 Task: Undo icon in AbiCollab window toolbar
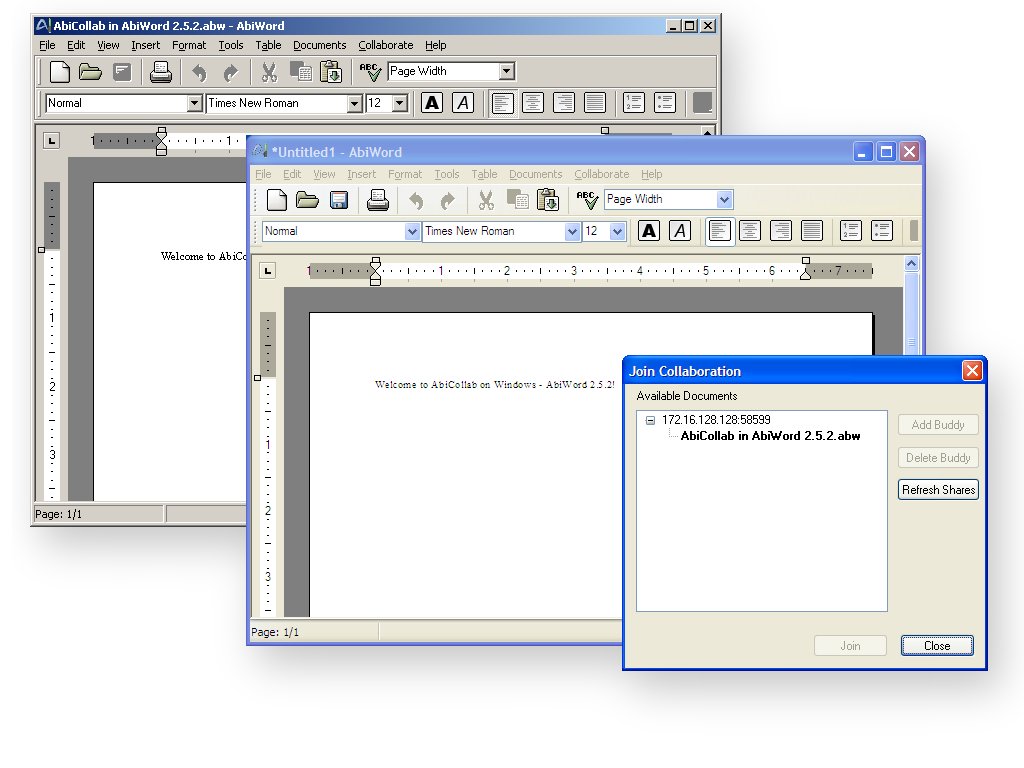[199, 72]
